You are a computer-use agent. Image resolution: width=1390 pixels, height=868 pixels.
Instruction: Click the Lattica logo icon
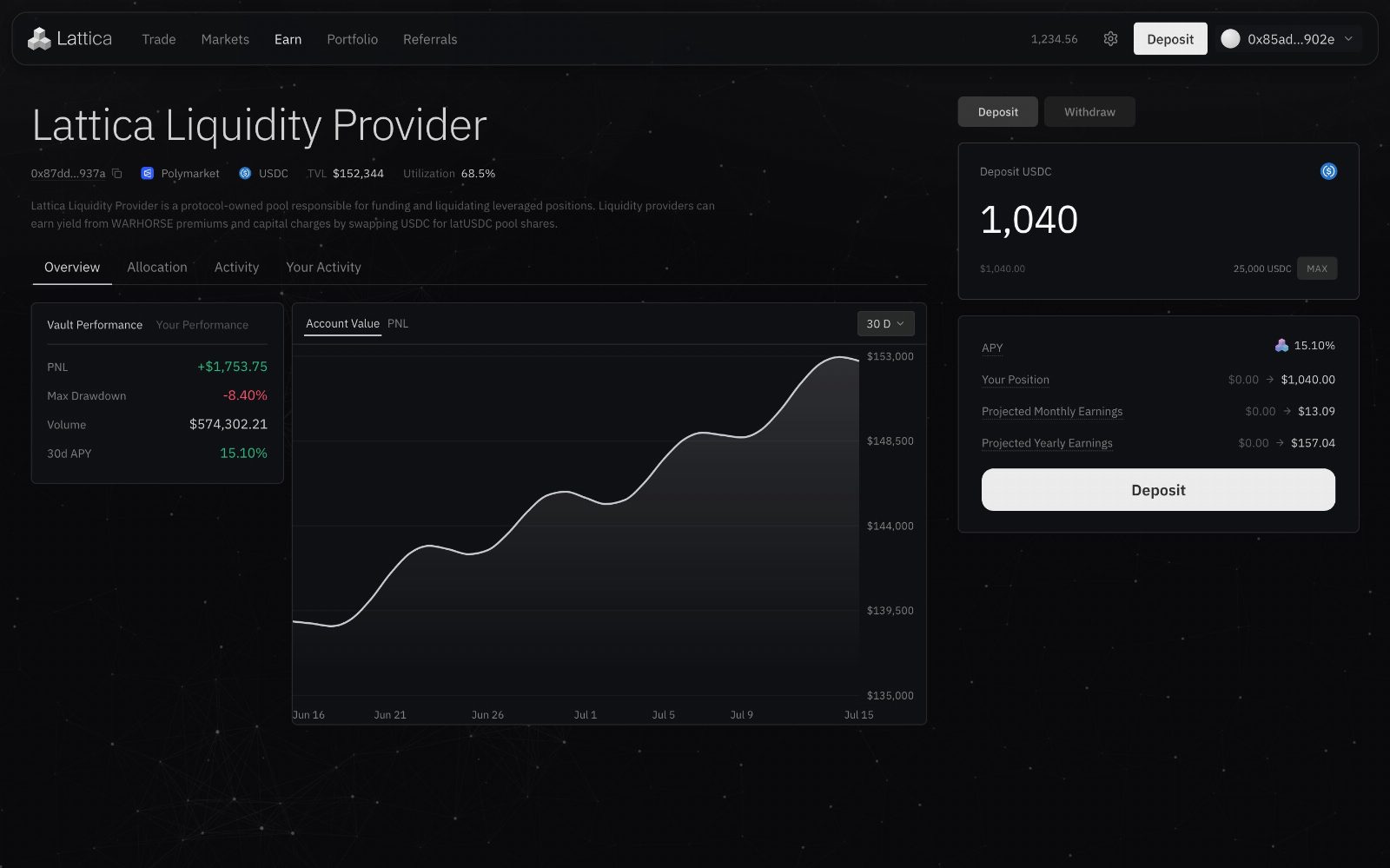39,39
